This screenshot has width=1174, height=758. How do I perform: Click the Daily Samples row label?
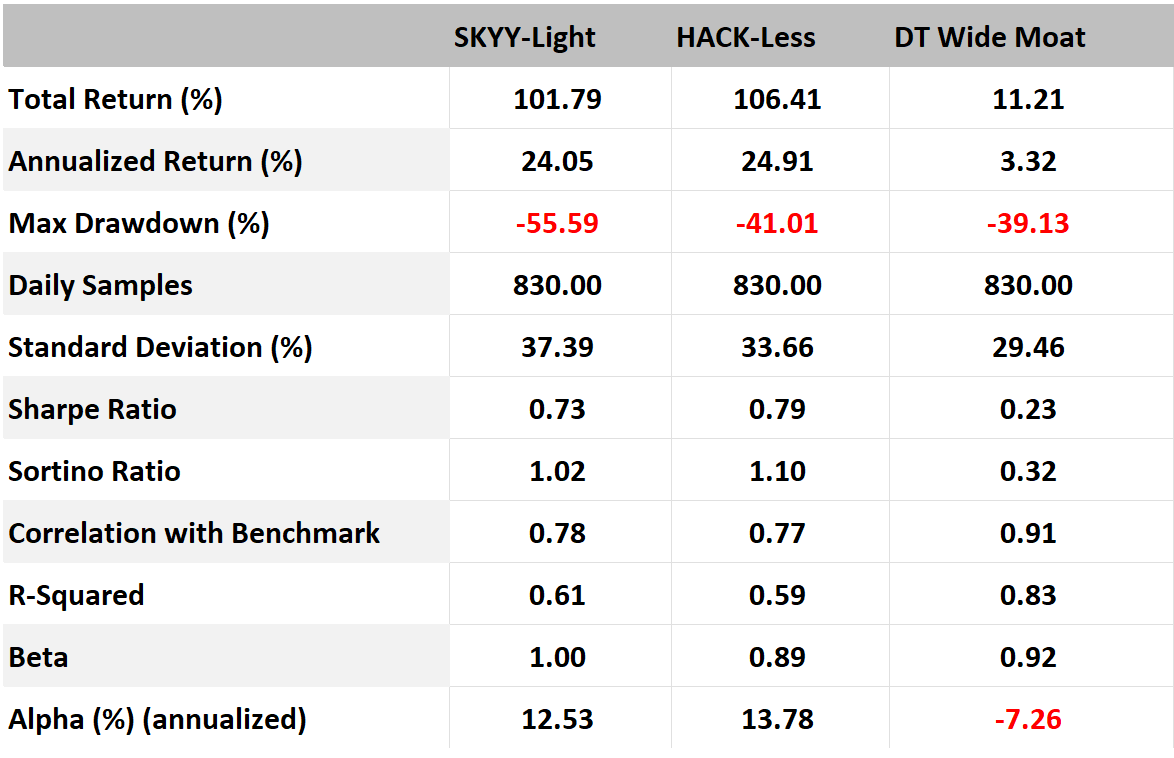click(x=100, y=286)
